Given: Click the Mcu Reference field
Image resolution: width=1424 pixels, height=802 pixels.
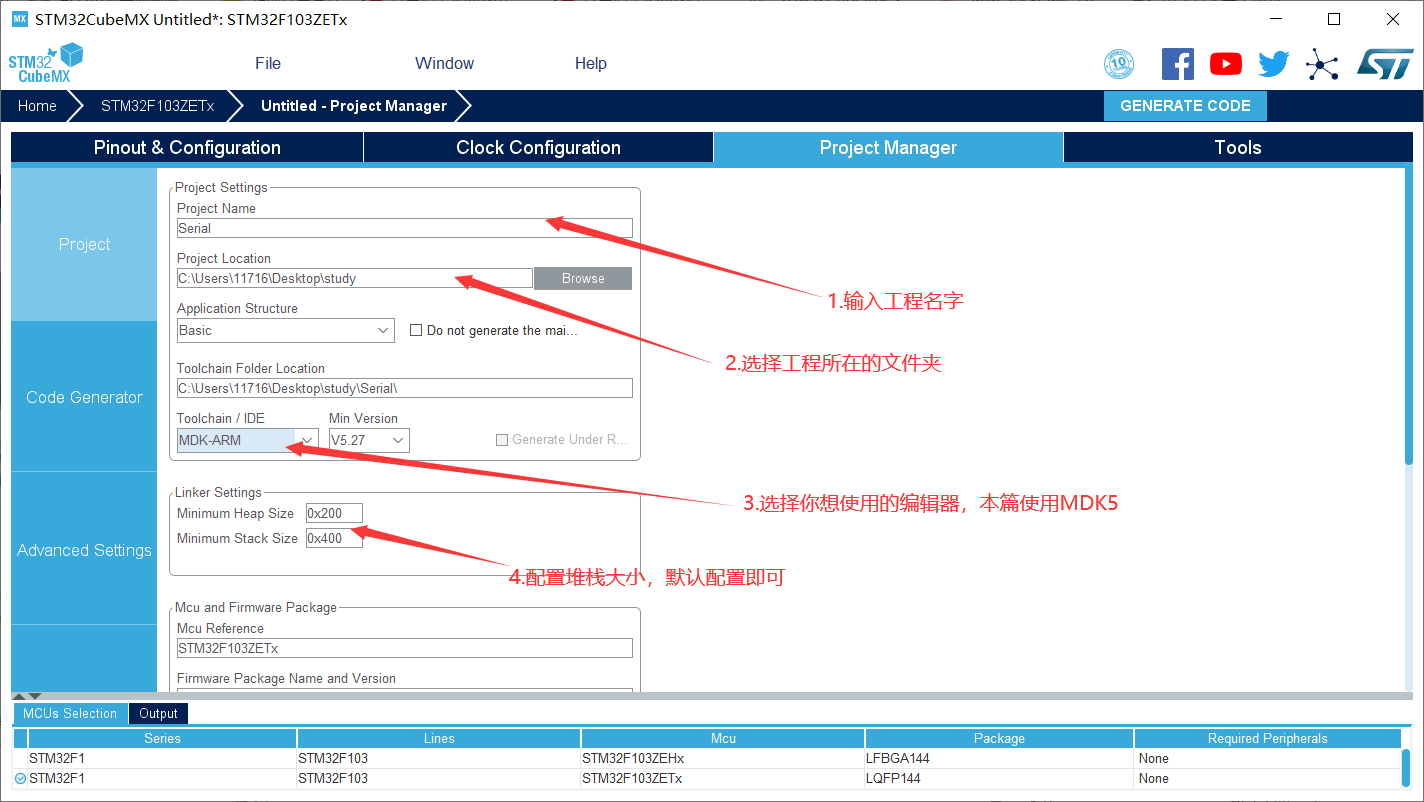Looking at the screenshot, I should (405, 648).
